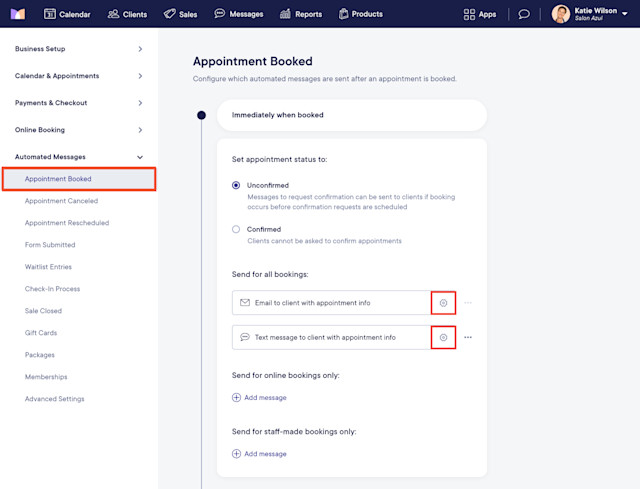Screen dimensions: 640x489
Task: Click Business Setup label in sidebar
Action: 40,49
